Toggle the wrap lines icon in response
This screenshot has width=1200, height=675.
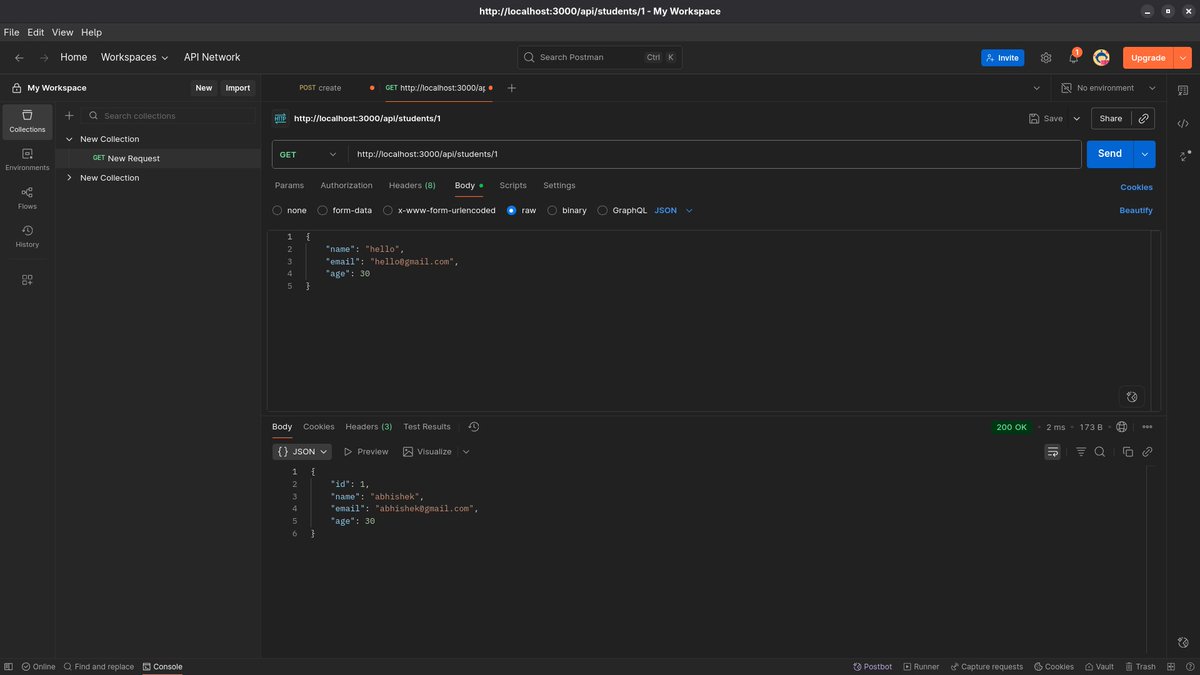tap(1053, 452)
